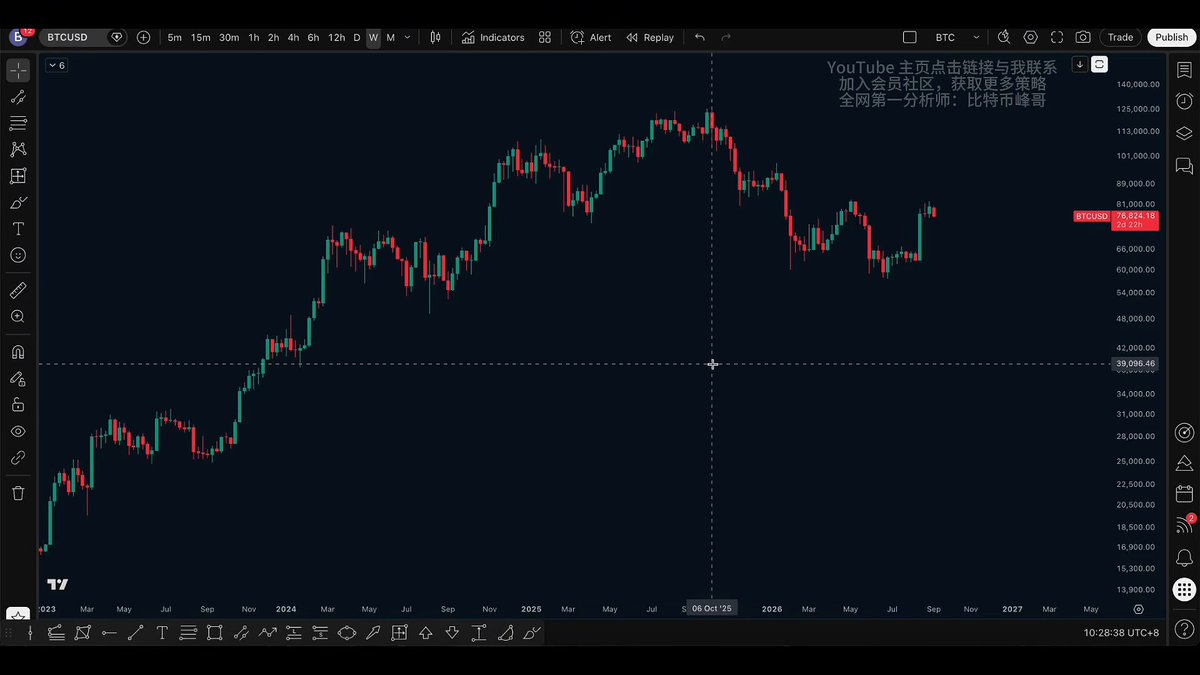Toggle stay in drawing mode lock
Image resolution: width=1200 pixels, height=675 pixels.
[x=18, y=379]
